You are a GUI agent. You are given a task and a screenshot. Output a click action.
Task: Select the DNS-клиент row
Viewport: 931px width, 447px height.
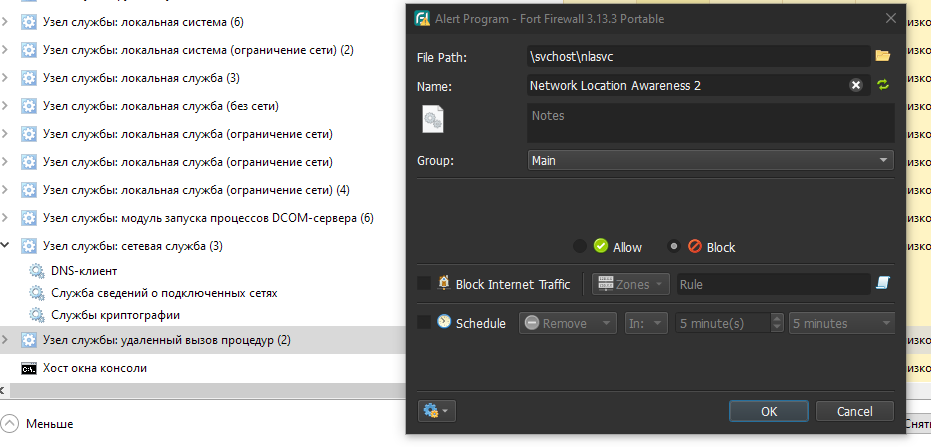pyautogui.click(x=202, y=271)
